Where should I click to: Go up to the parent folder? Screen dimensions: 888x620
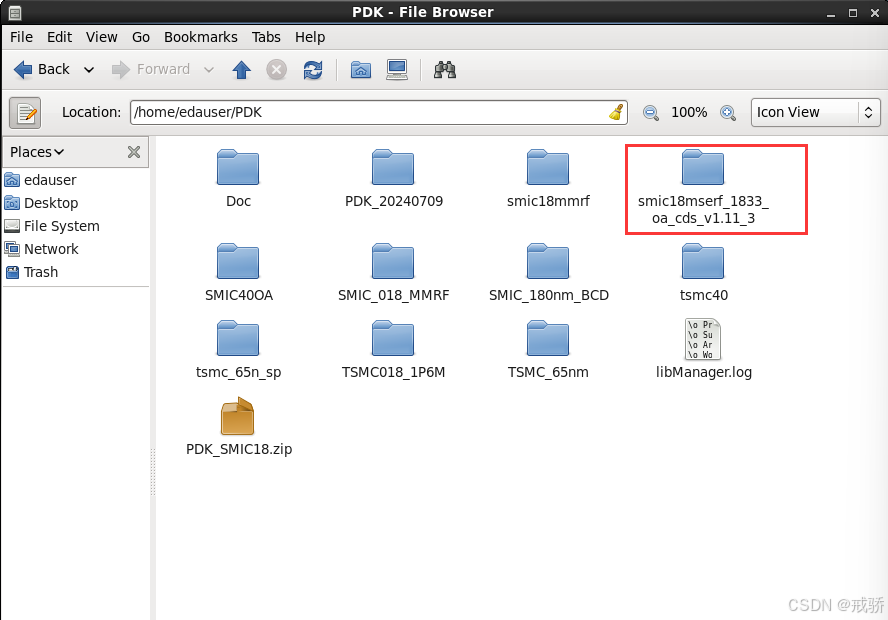[x=242, y=70]
